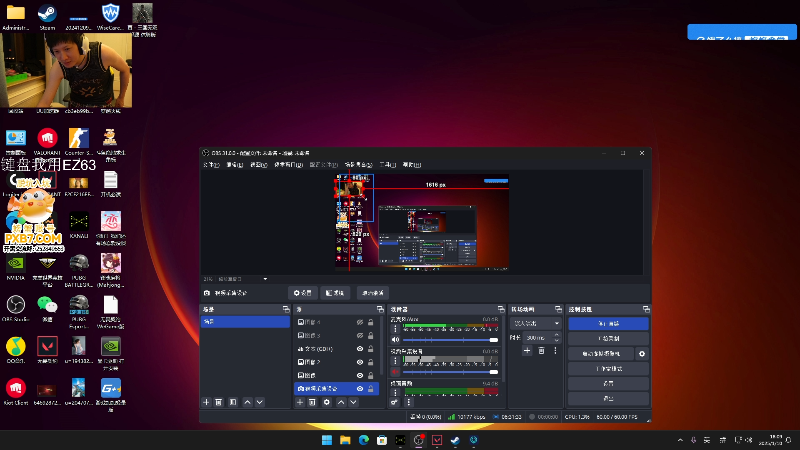
Task: Unmute video capture device red speaker
Action: click(x=395, y=371)
